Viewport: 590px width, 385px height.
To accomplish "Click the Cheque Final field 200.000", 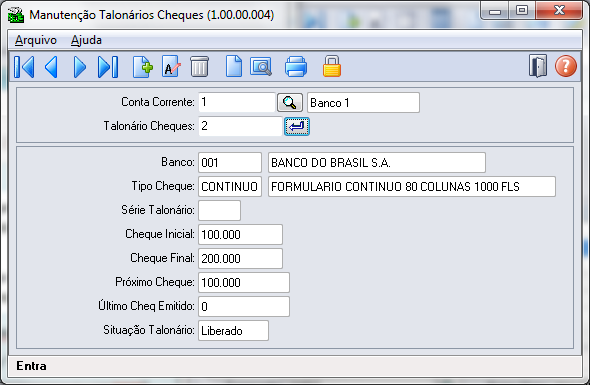I will click(x=240, y=259).
